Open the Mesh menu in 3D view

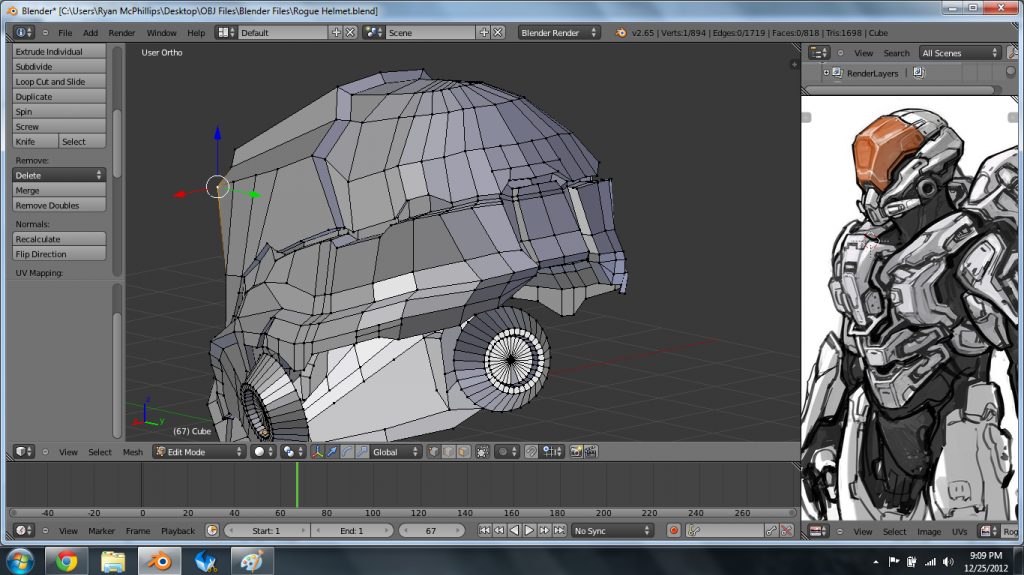(x=133, y=452)
